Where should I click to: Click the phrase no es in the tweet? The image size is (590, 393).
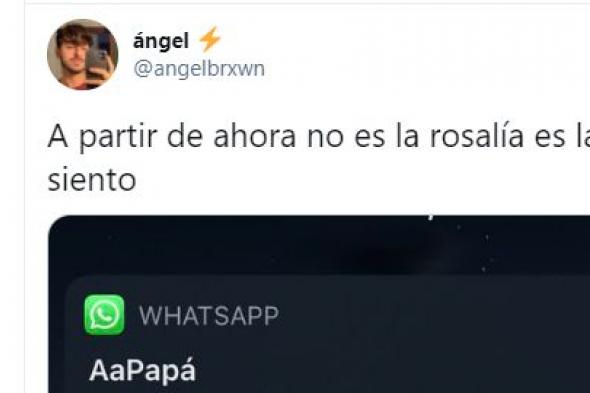pyautogui.click(x=346, y=137)
